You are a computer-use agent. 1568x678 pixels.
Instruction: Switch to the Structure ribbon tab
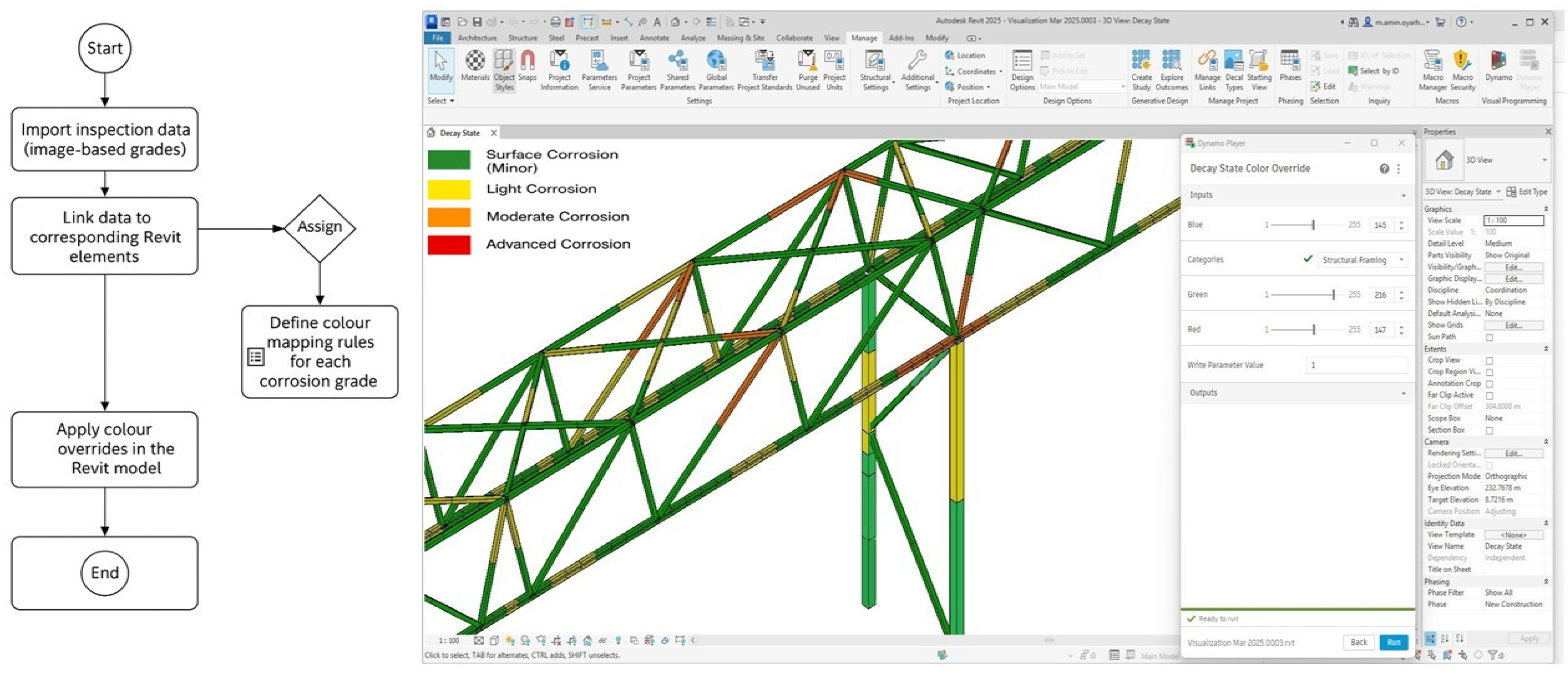[522, 38]
